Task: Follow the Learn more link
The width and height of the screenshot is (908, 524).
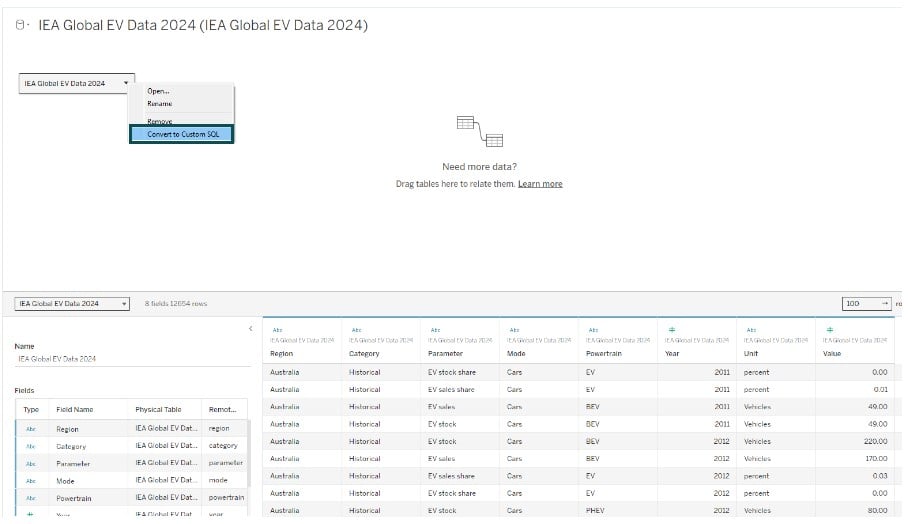Action: [x=540, y=184]
